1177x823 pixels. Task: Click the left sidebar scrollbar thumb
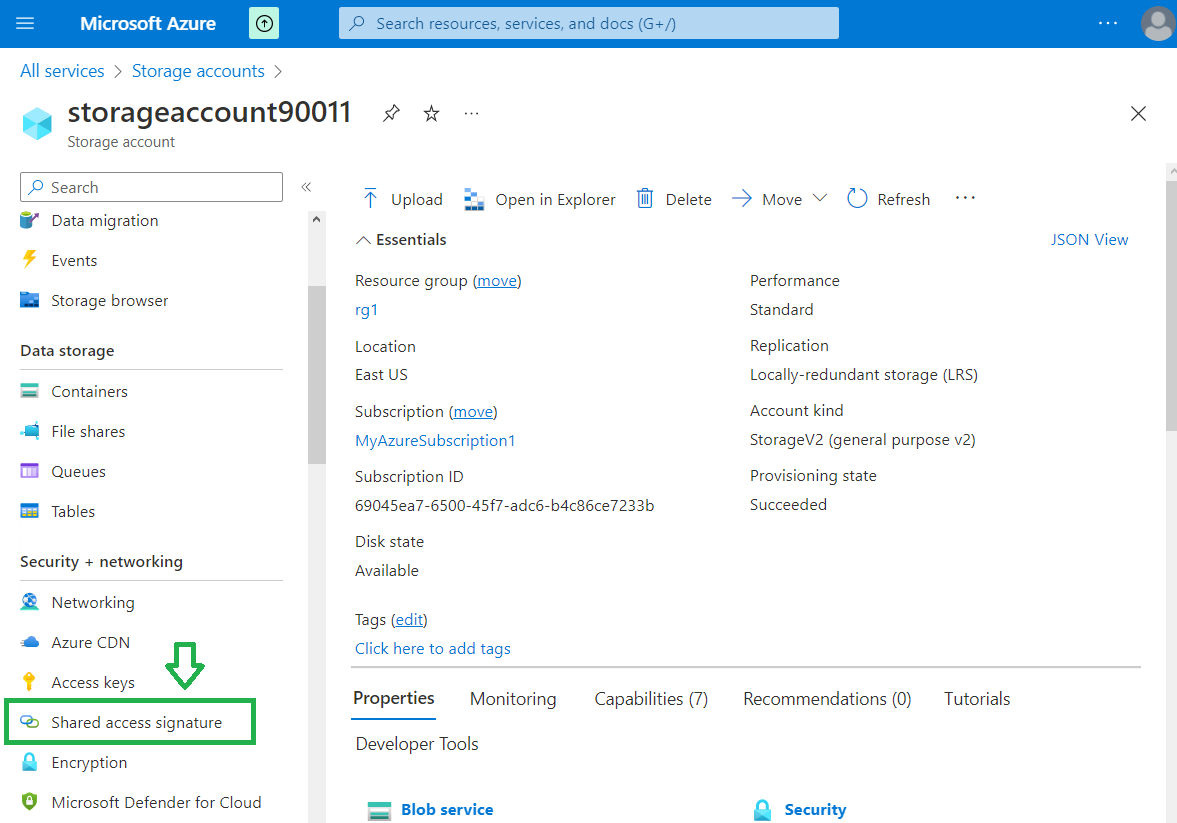pyautogui.click(x=317, y=375)
